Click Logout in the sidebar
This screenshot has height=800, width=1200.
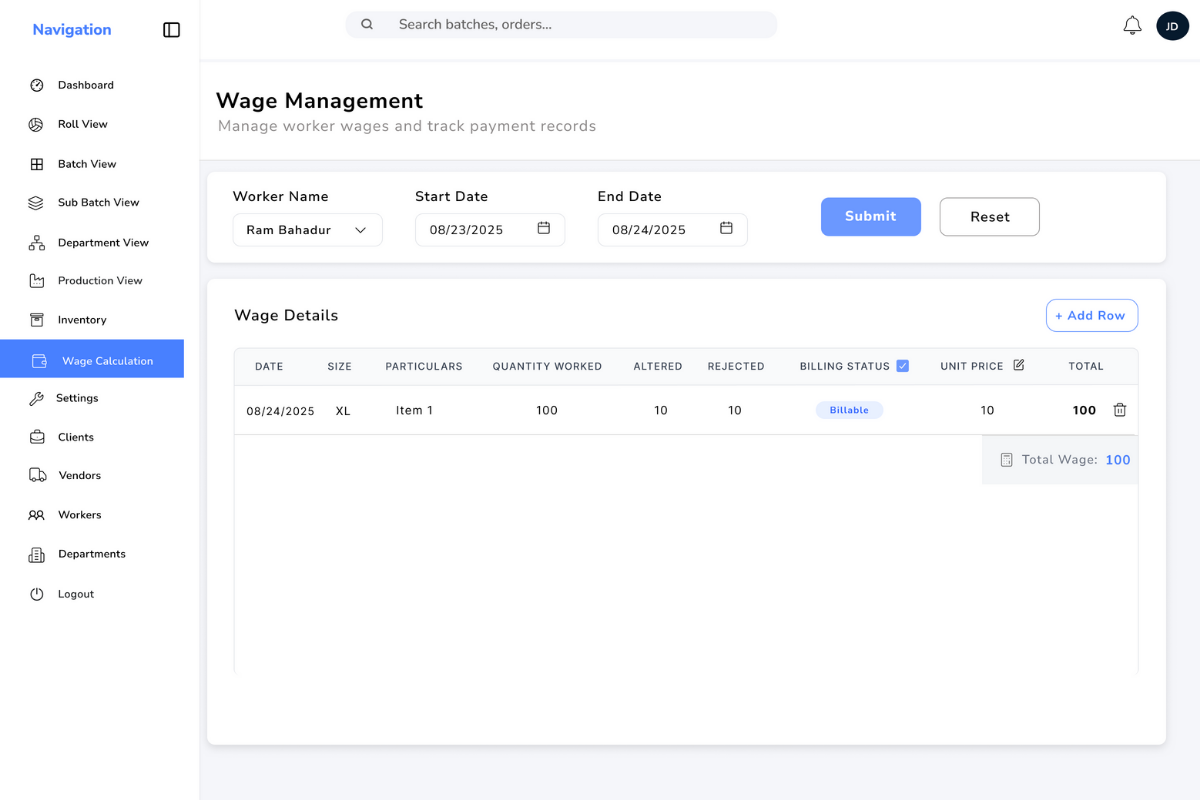75,594
